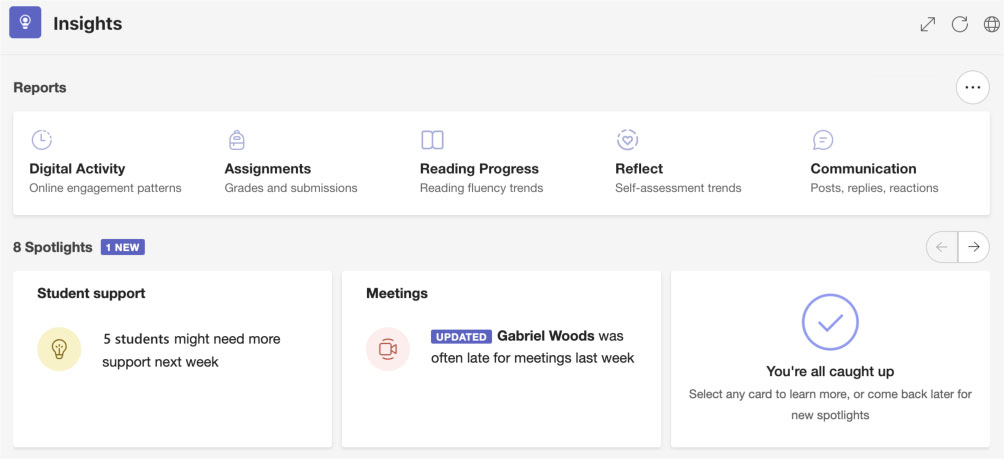Click the Meetings camera icon
This screenshot has width=1004, height=459.
[388, 349]
